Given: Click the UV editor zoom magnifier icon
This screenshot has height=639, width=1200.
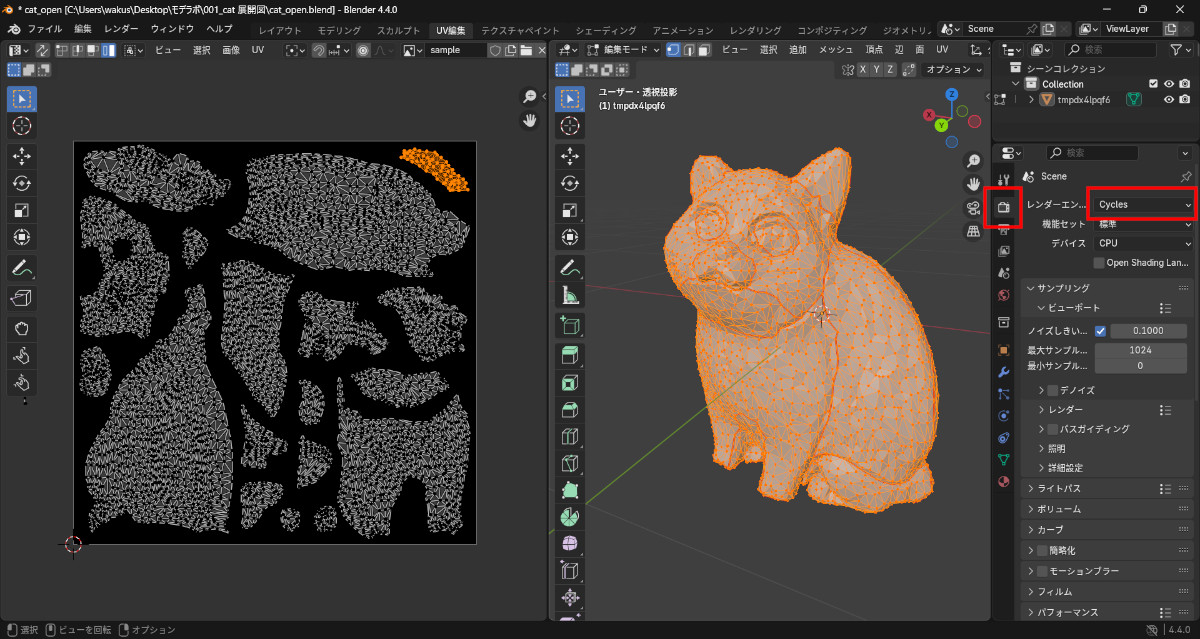Looking at the screenshot, I should pyautogui.click(x=529, y=97).
